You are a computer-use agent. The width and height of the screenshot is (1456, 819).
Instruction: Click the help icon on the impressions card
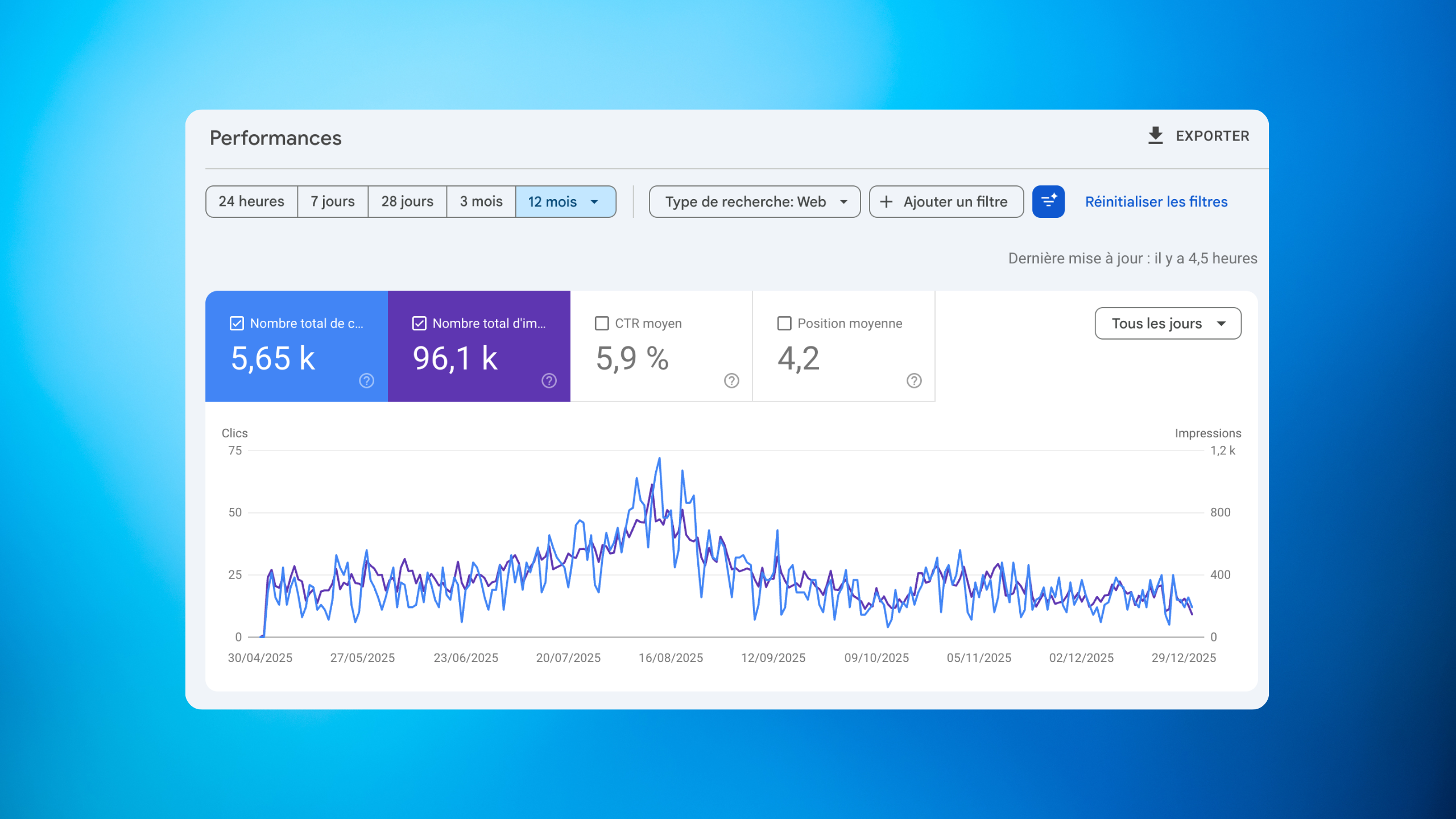(548, 380)
